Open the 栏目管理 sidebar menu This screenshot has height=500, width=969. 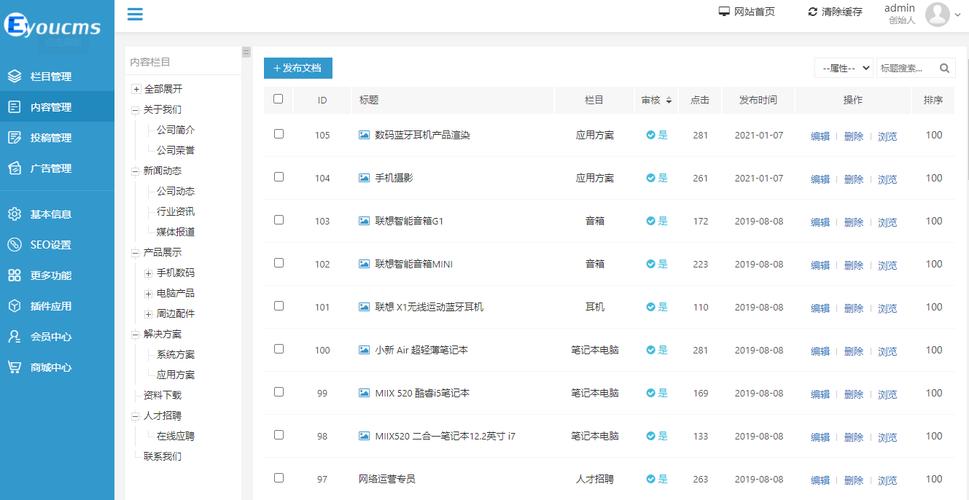coord(57,77)
